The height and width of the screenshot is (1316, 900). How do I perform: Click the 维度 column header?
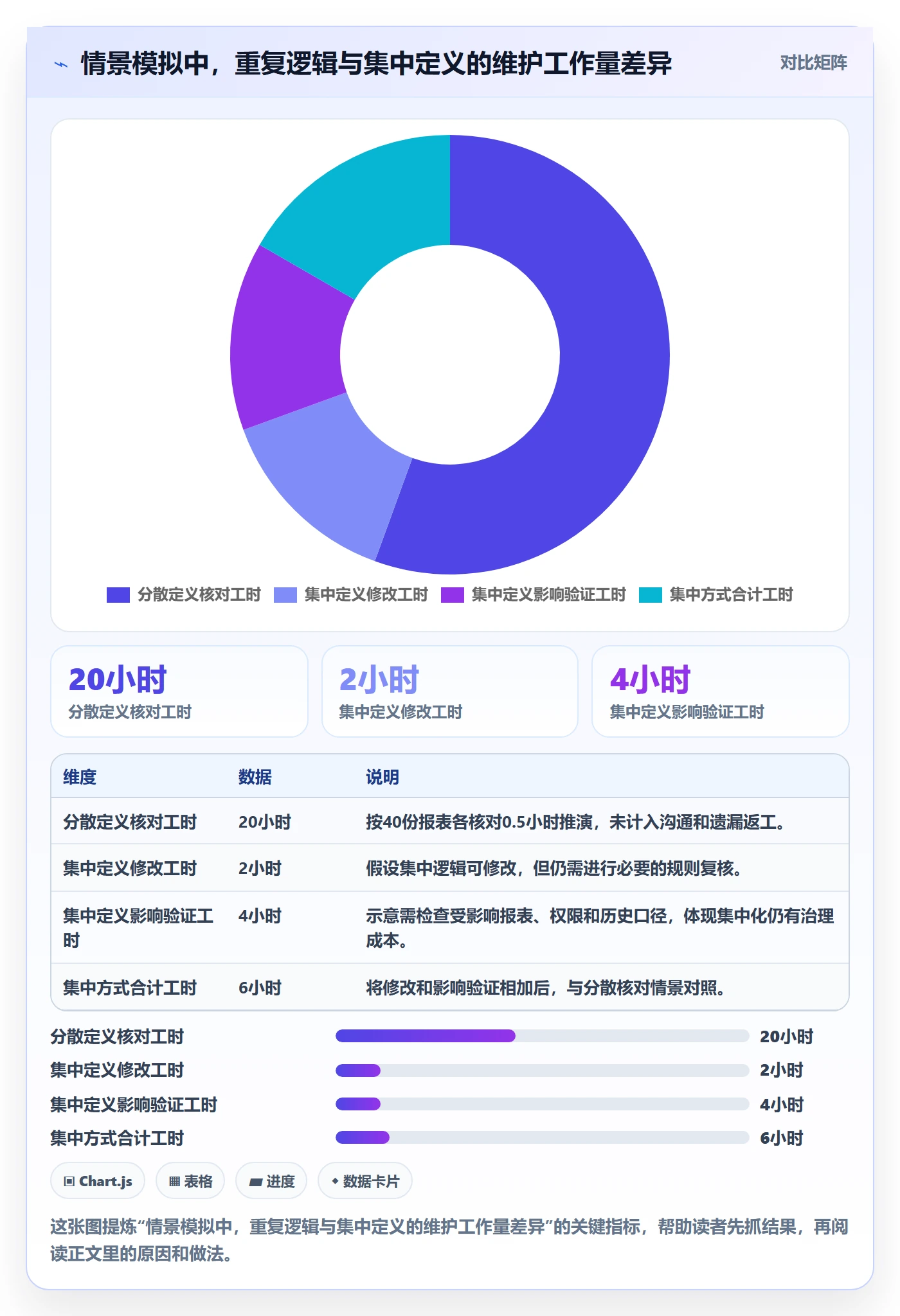(x=80, y=777)
